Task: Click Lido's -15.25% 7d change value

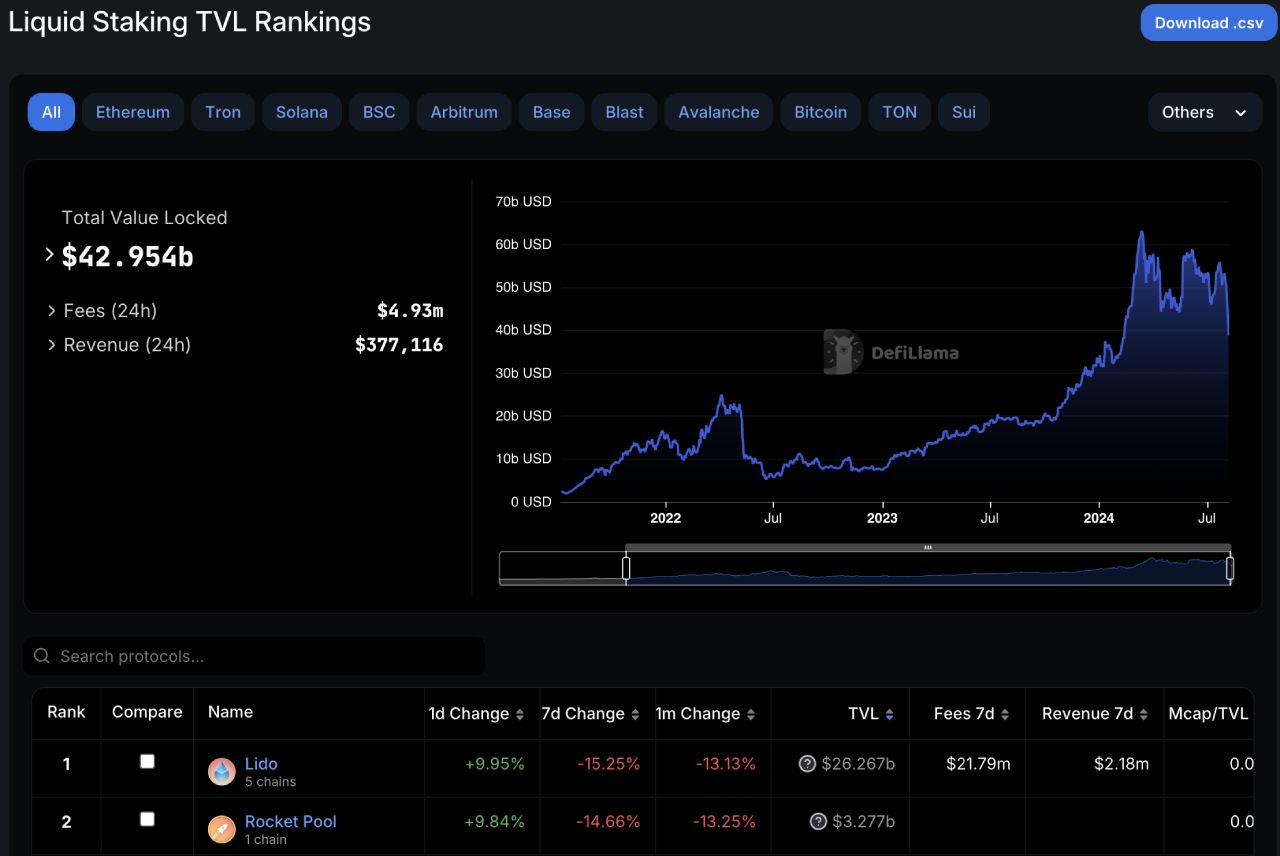Action: (x=608, y=764)
